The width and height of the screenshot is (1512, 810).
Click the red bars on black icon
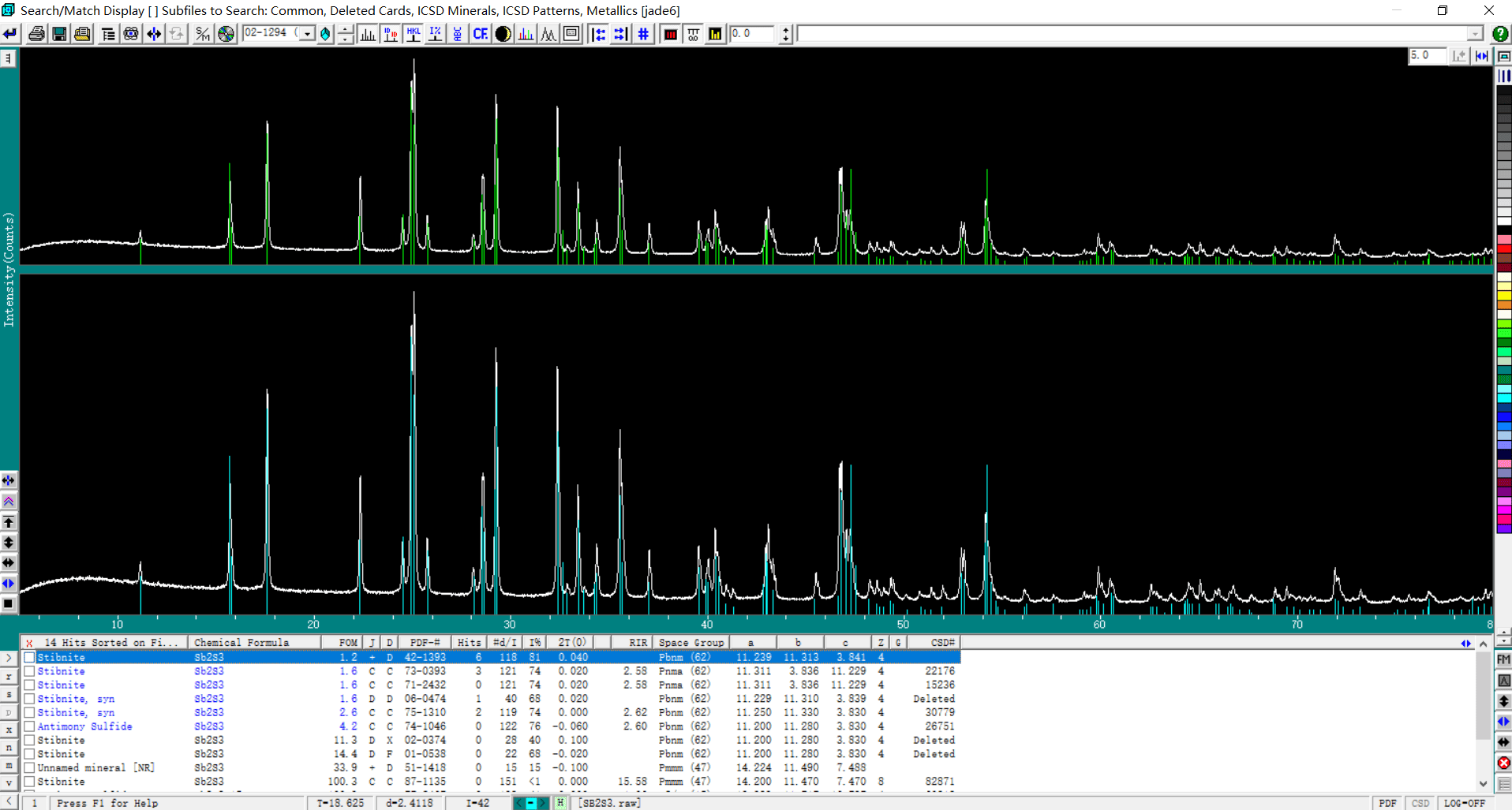pos(671,34)
